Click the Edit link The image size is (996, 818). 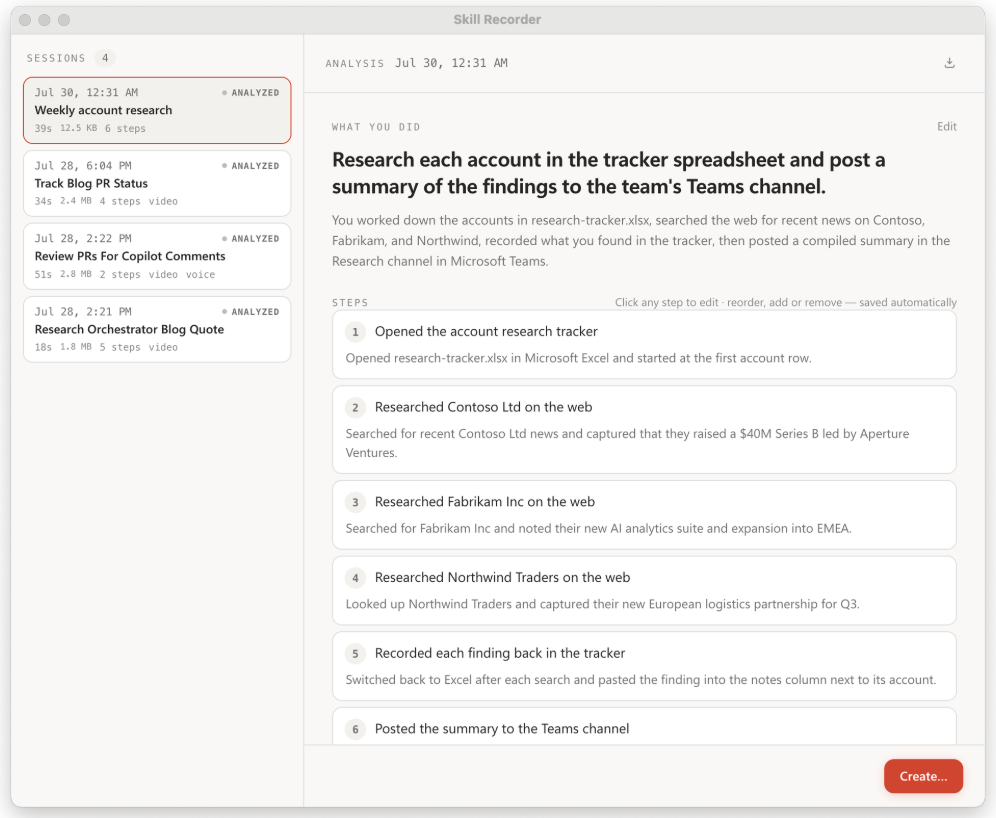pos(946,126)
